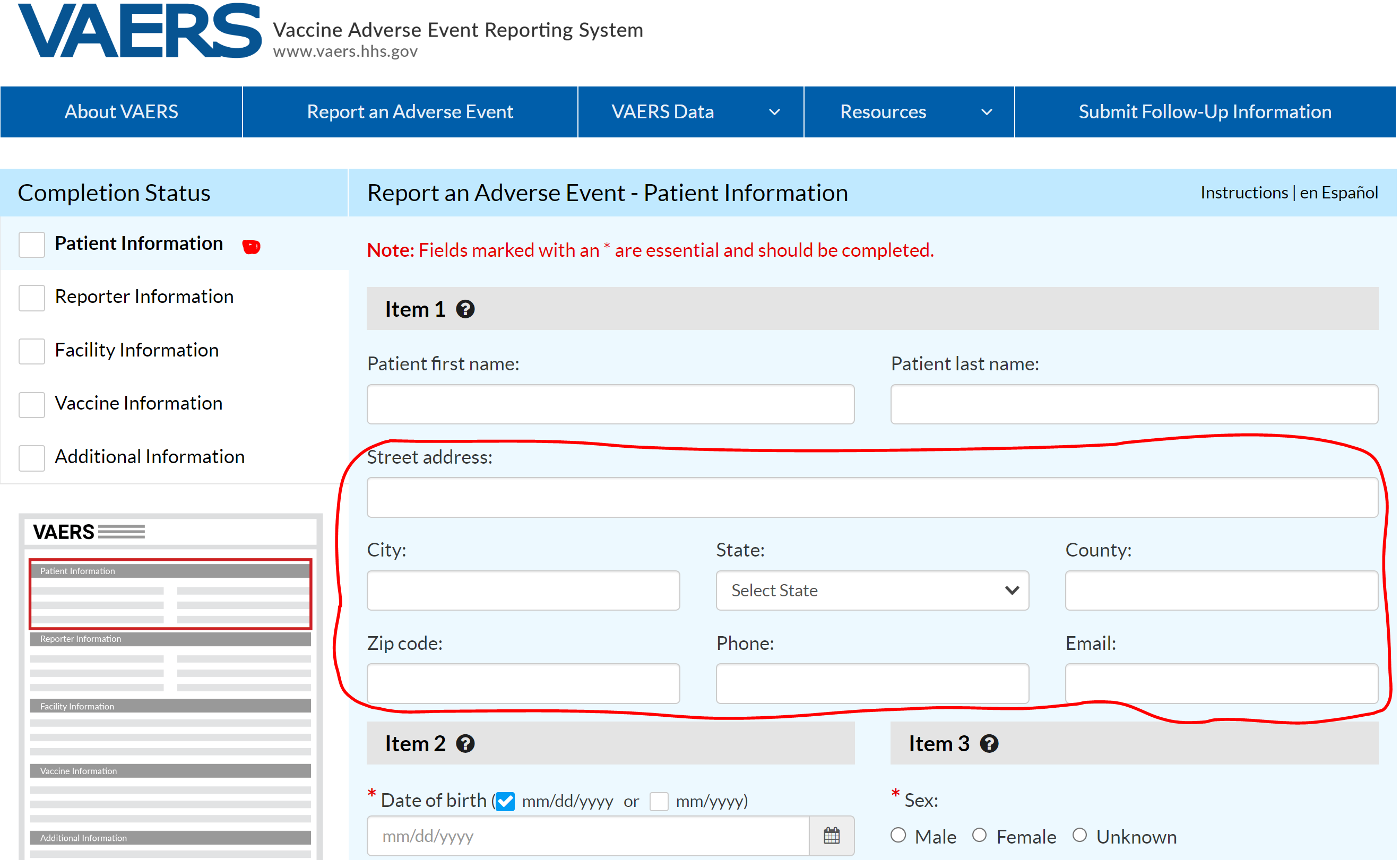Check the Patient Information status box
The height and width of the screenshot is (860, 1400).
(x=32, y=245)
